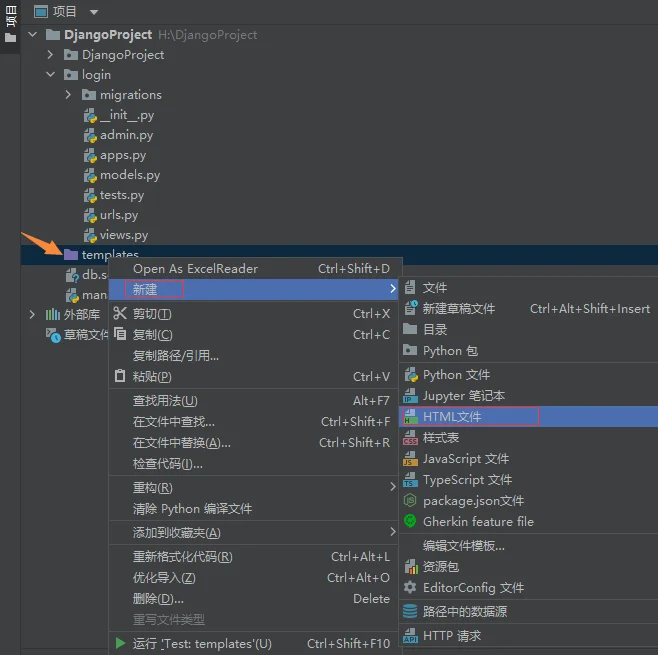The width and height of the screenshot is (658, 655).
Task: Click the migrations folder icon
Action: (89, 95)
